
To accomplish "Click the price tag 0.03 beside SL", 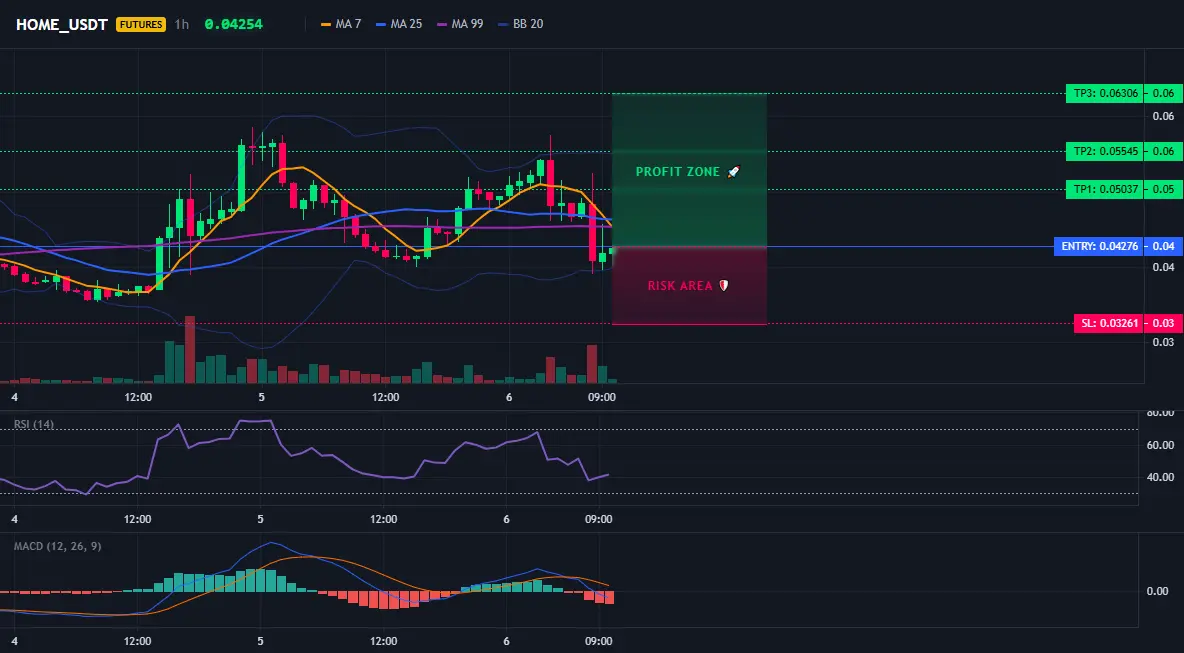I will [x=1164, y=323].
